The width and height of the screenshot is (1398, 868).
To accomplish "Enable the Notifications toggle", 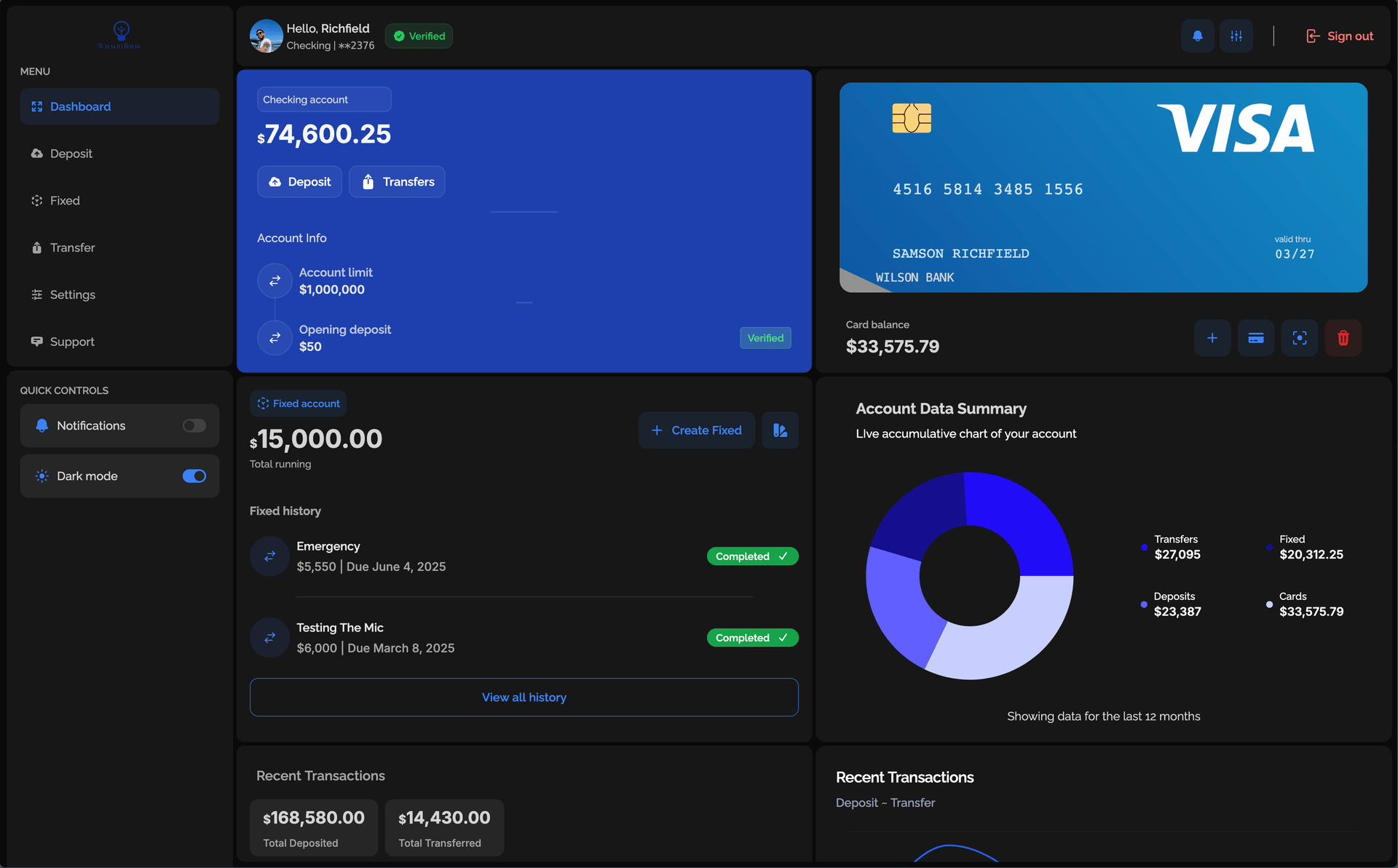I will coord(194,425).
